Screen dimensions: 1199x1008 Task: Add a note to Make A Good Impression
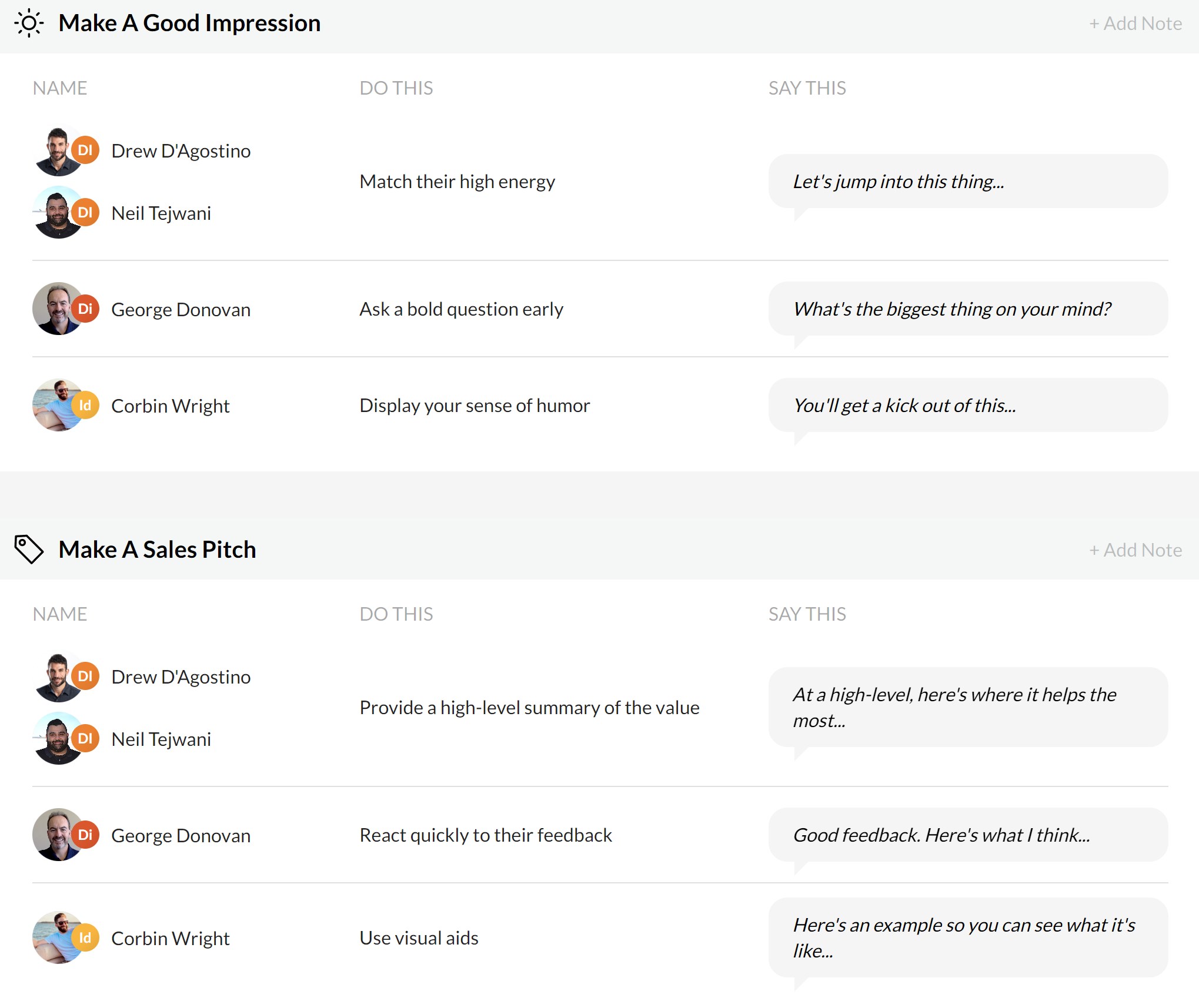1135,24
